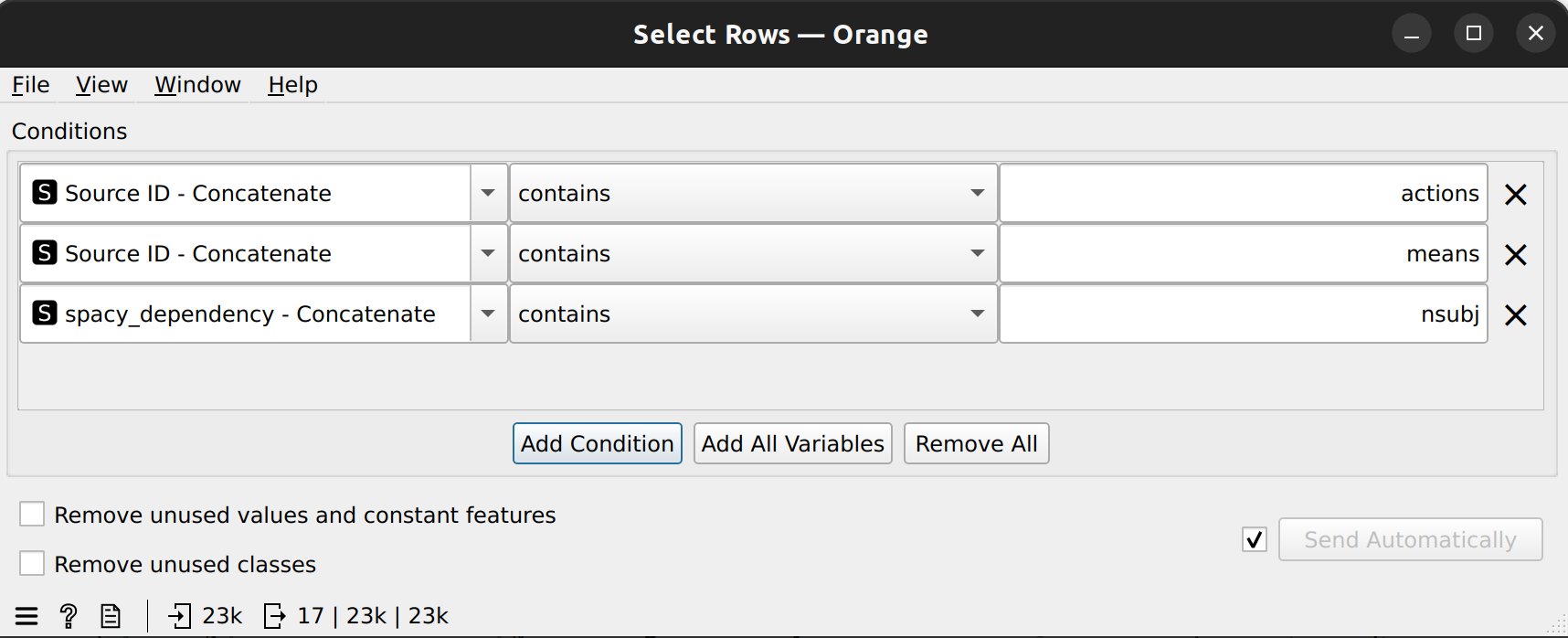Click the output data summary icon
The width and height of the screenshot is (1568, 638).
[274, 616]
